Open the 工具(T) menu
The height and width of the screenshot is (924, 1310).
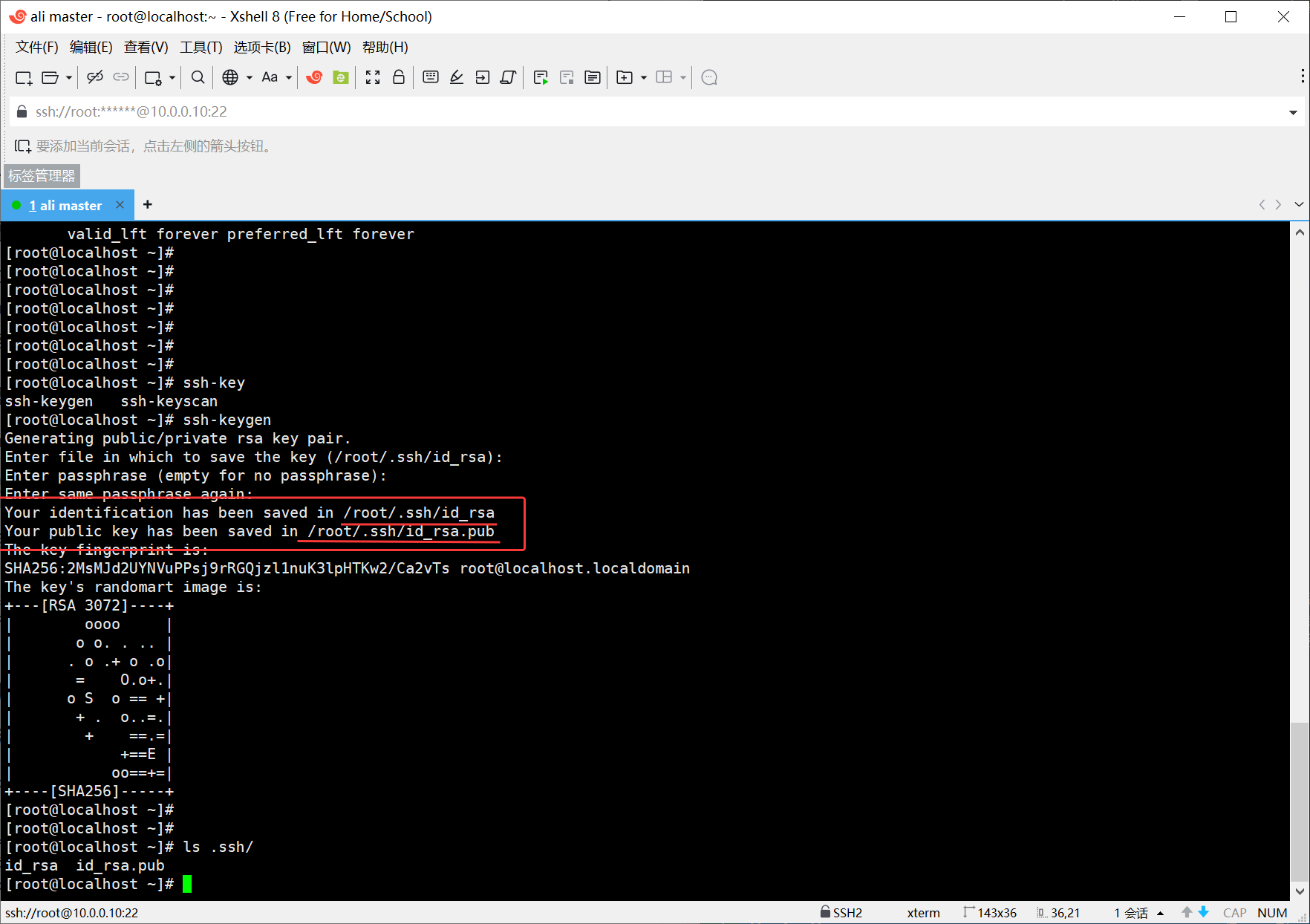tap(201, 48)
